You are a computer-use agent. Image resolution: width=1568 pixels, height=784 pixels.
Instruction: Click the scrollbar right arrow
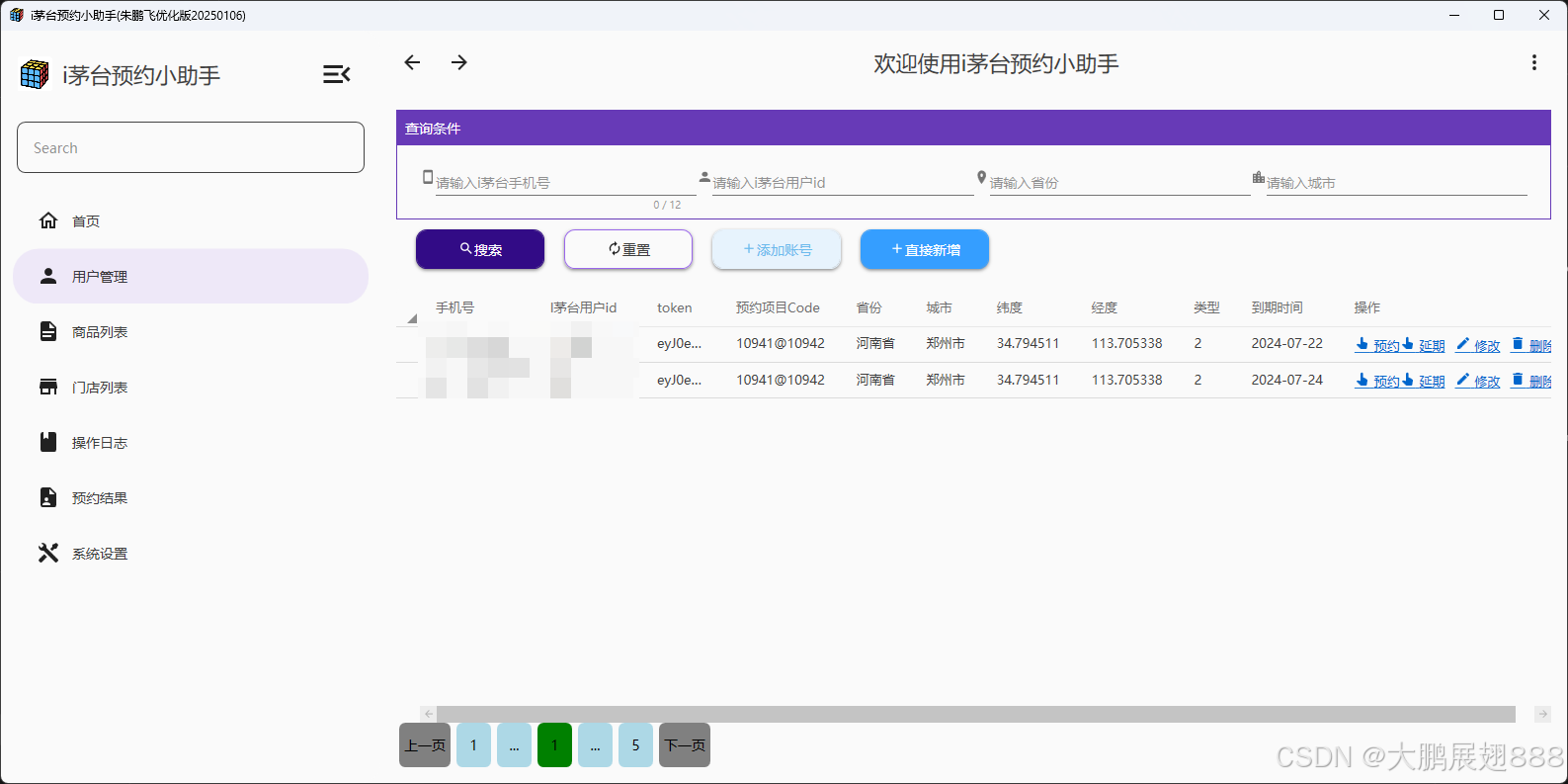(x=1542, y=714)
